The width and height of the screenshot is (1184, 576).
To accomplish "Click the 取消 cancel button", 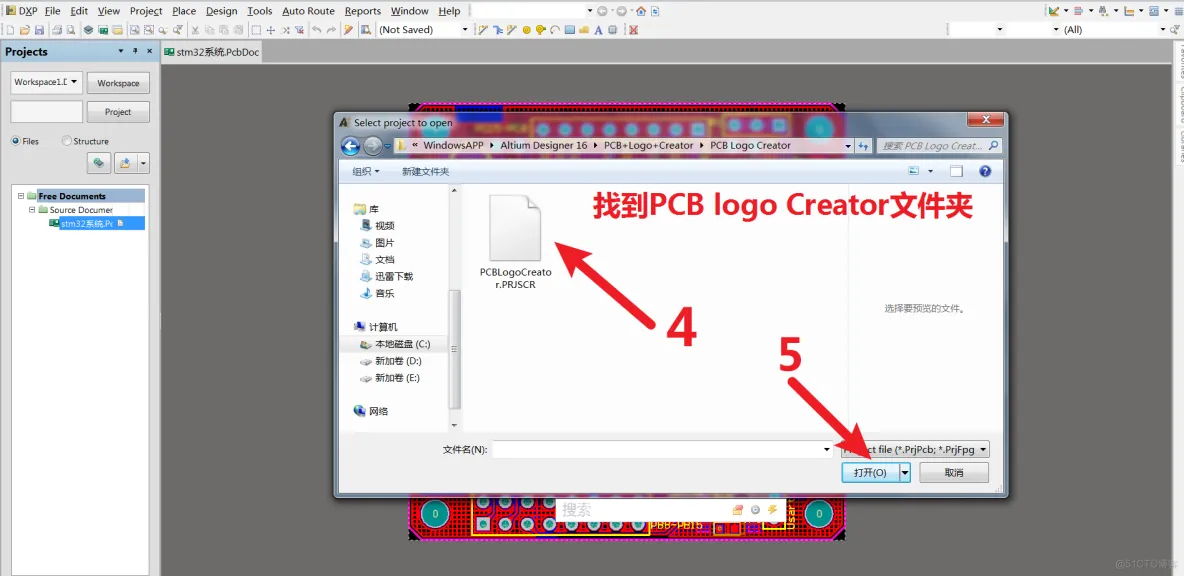I will coord(954,473).
